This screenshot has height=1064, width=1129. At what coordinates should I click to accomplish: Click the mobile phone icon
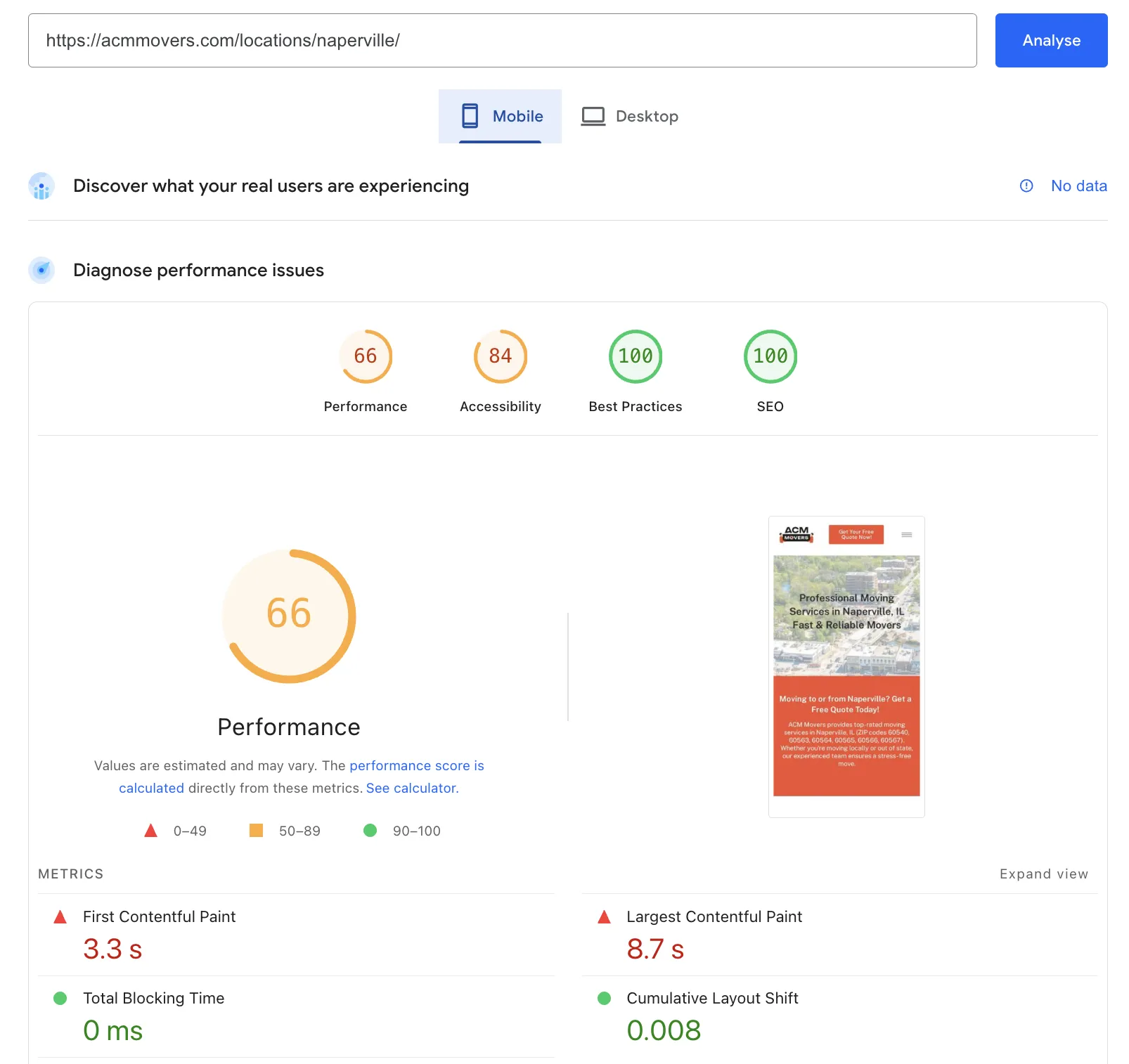(470, 116)
